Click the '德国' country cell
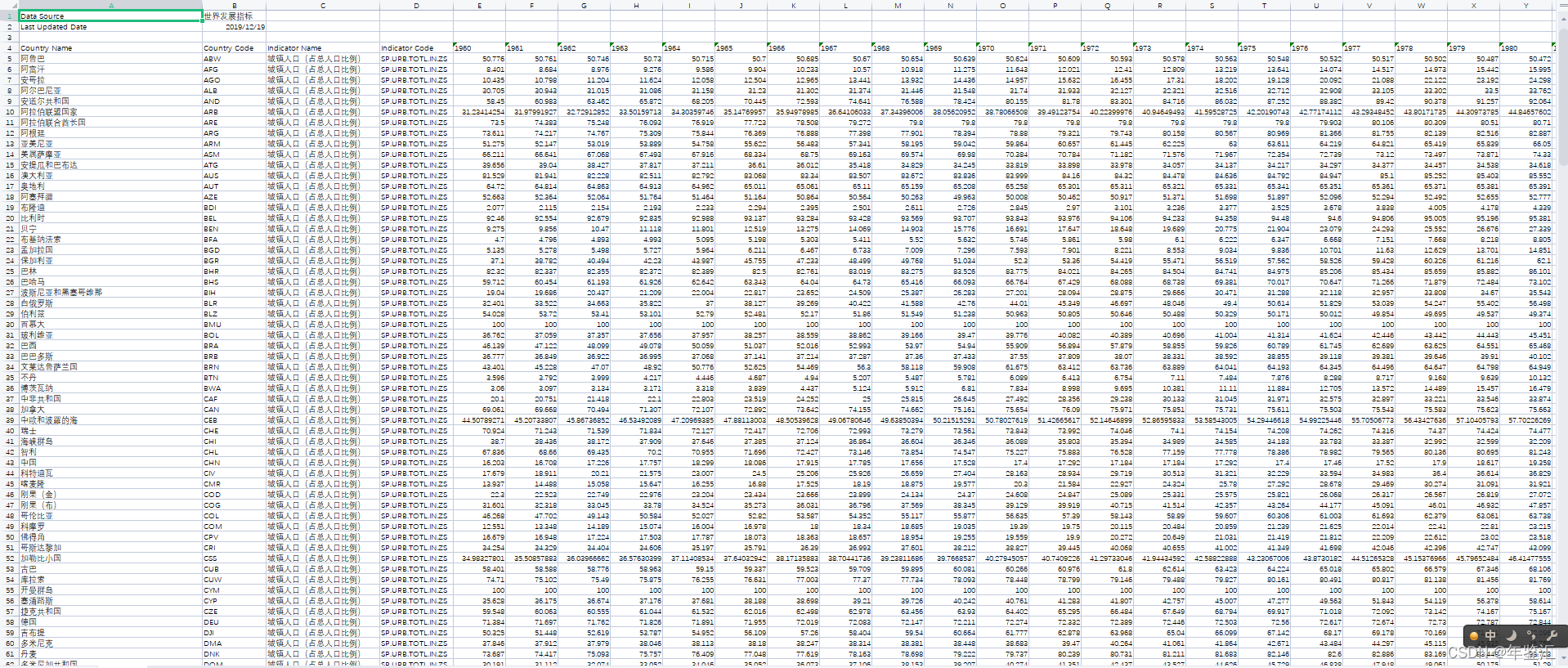 tap(110, 621)
